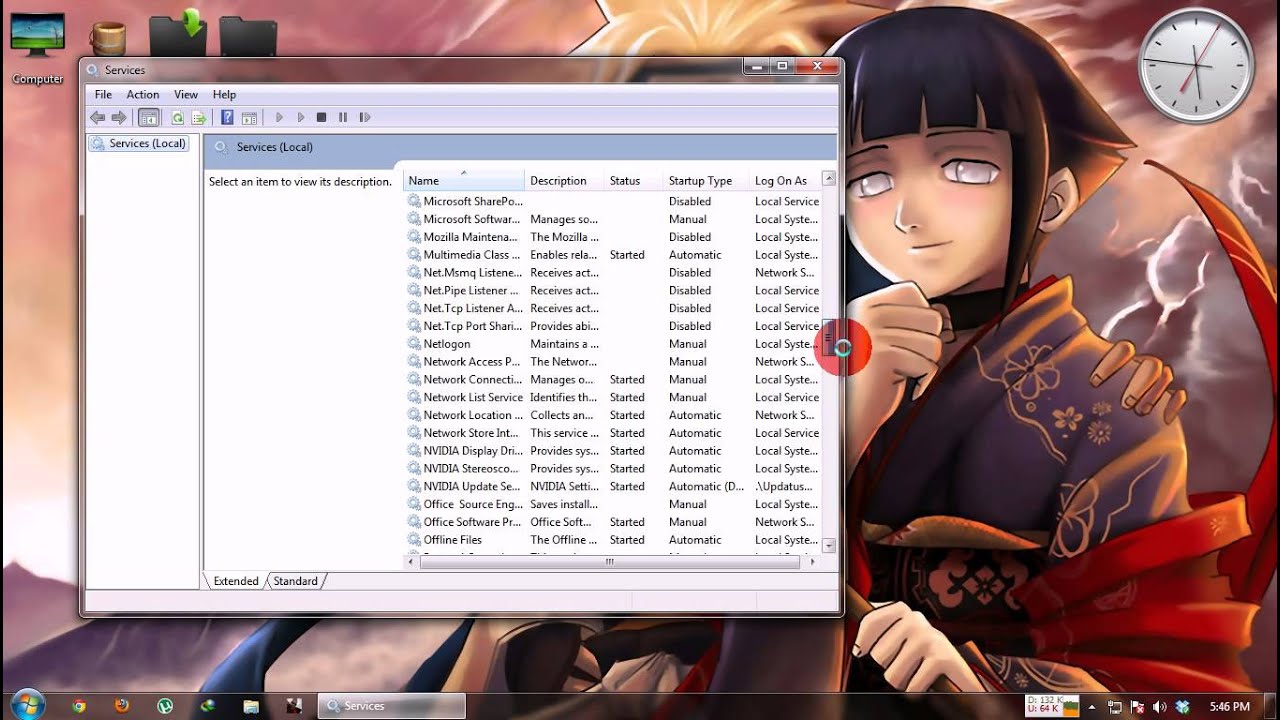This screenshot has height=720, width=1280.
Task: Select the Microsoft SharePo... service row
Action: (612, 201)
